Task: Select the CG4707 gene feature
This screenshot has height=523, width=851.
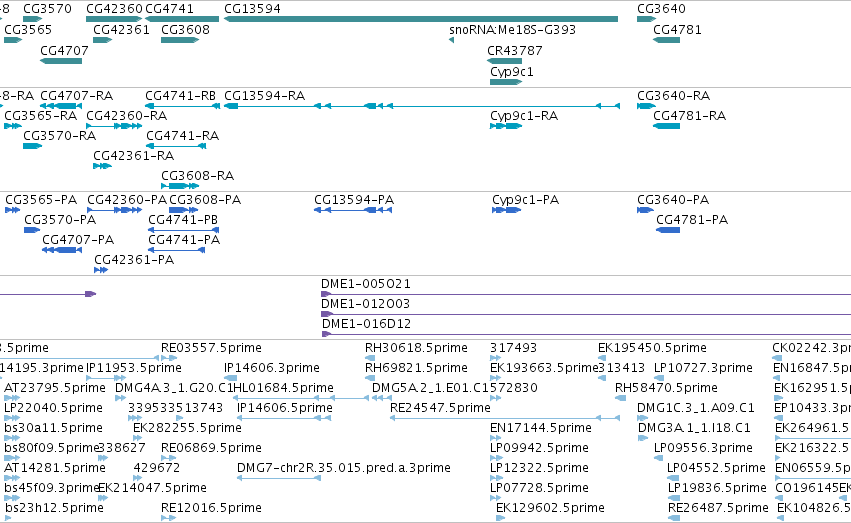Action: point(61,61)
